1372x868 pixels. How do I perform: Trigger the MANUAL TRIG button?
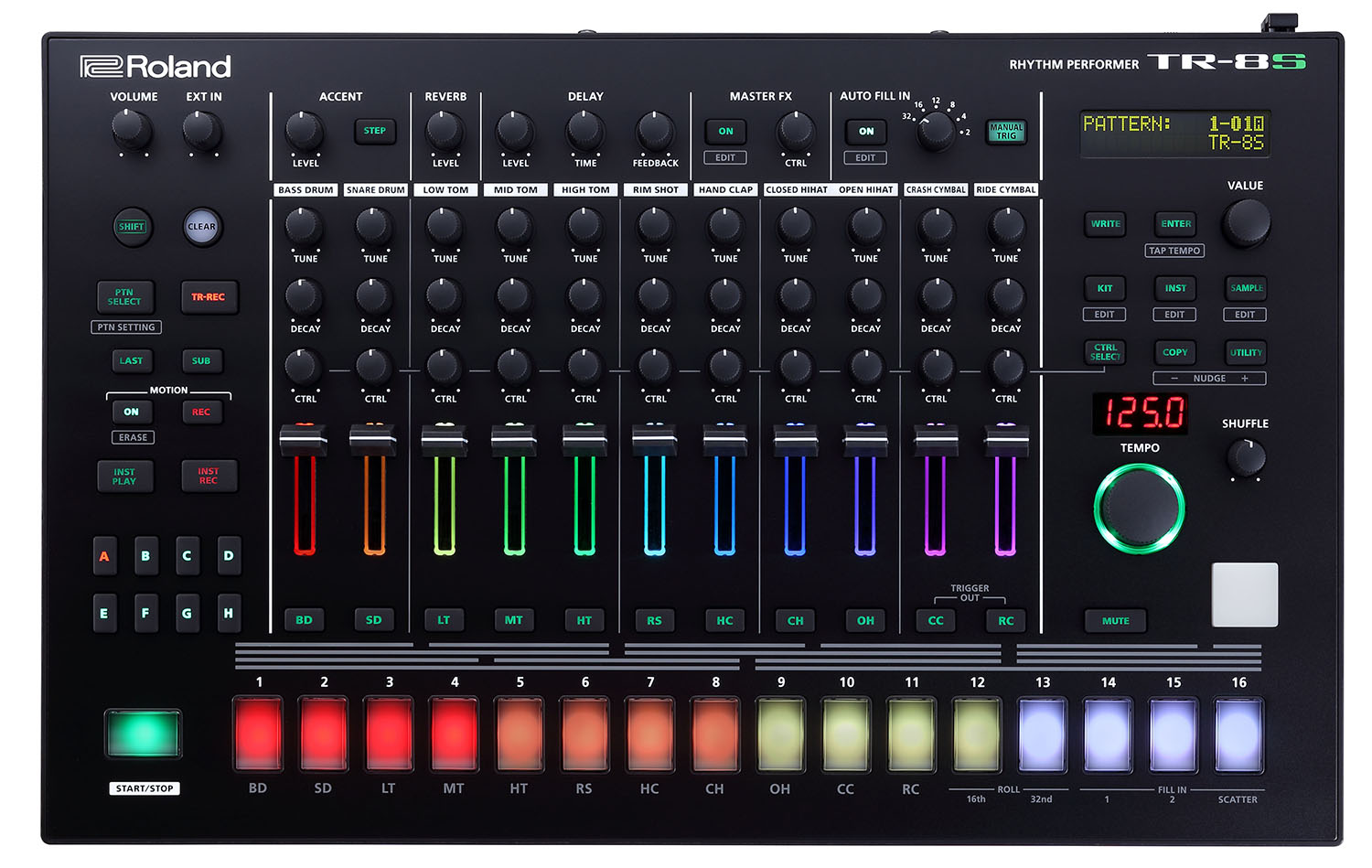(x=1006, y=132)
